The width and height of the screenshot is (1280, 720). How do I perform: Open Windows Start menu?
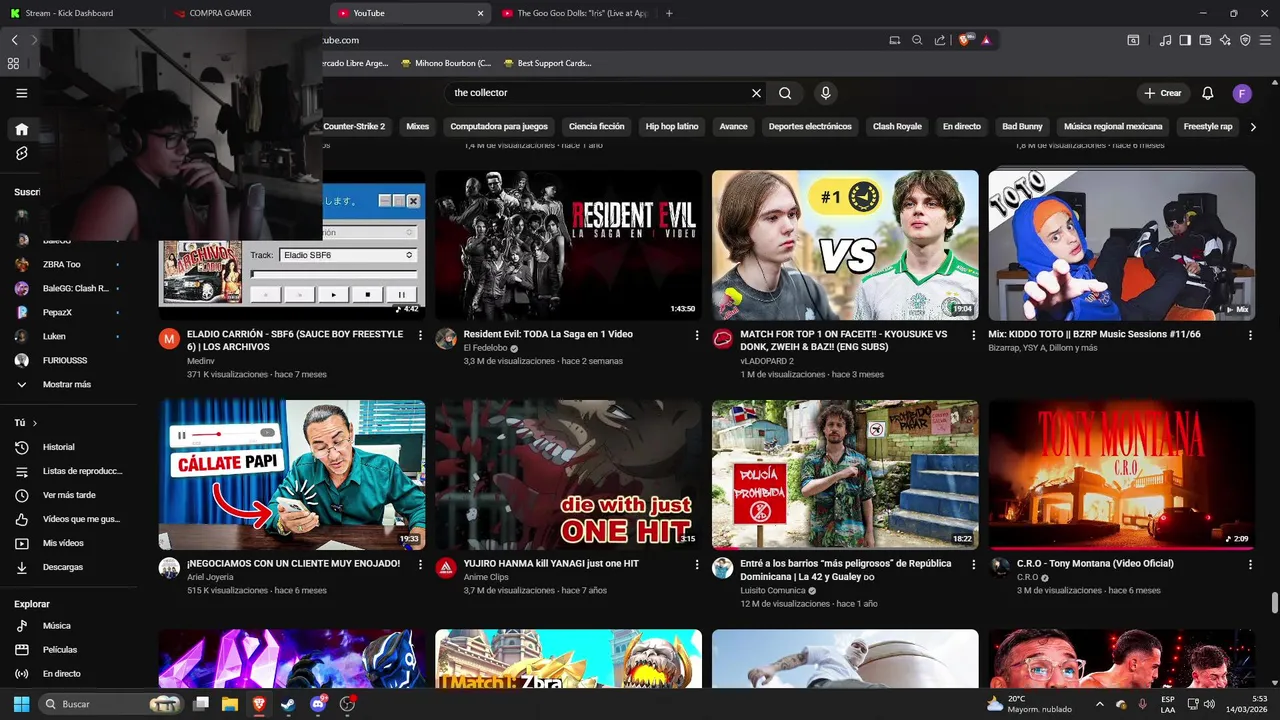click(x=21, y=704)
